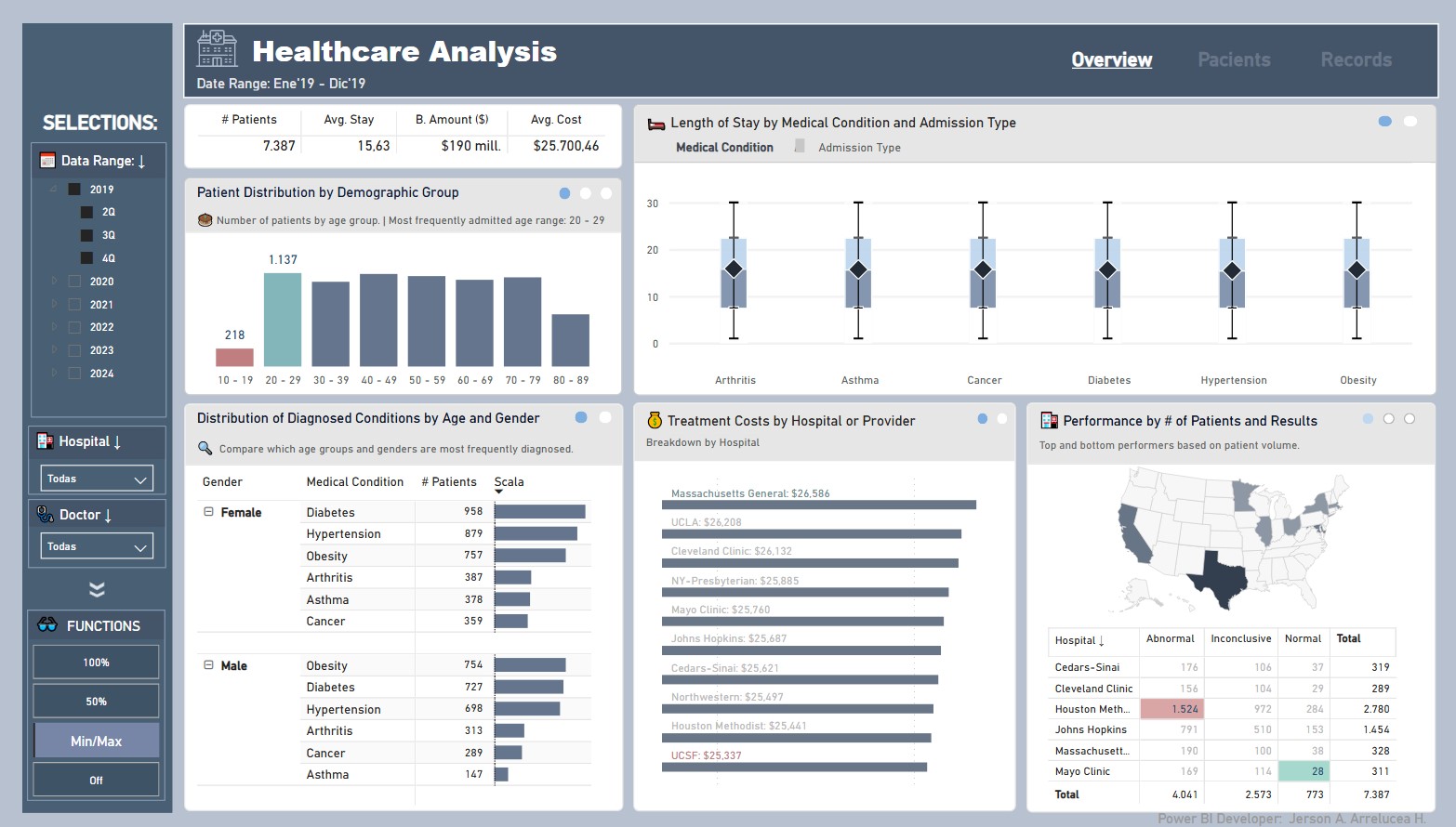The image size is (1456, 827).
Task: Sort by the # Patients column header
Action: click(449, 481)
